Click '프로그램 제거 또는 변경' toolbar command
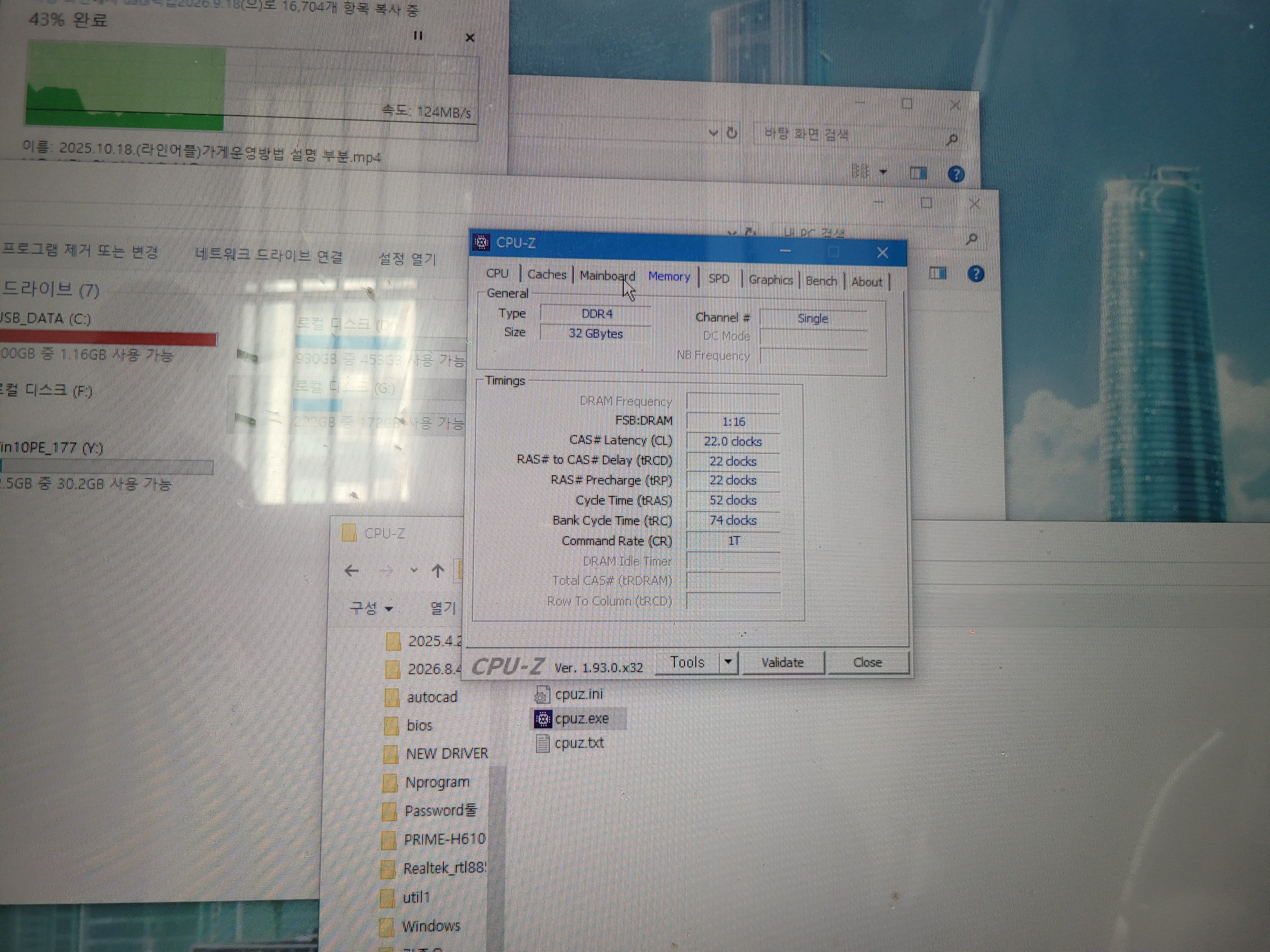The width and height of the screenshot is (1270, 952). pyautogui.click(x=80, y=251)
